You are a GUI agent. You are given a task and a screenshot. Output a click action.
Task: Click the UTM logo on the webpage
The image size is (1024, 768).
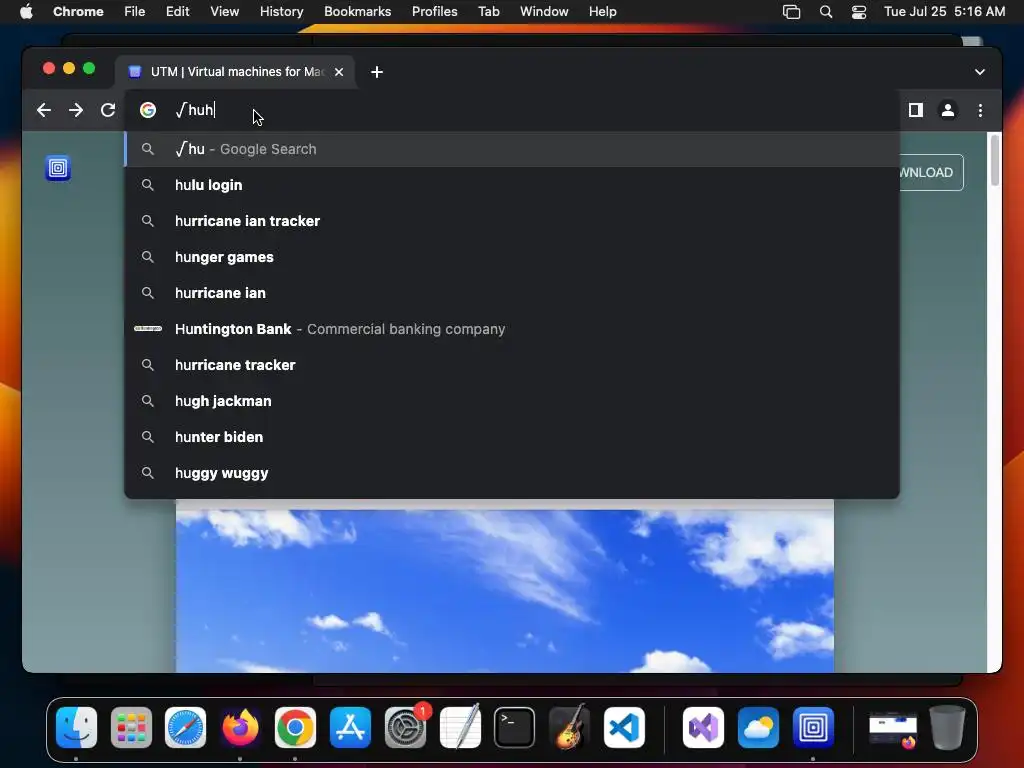pos(58,168)
